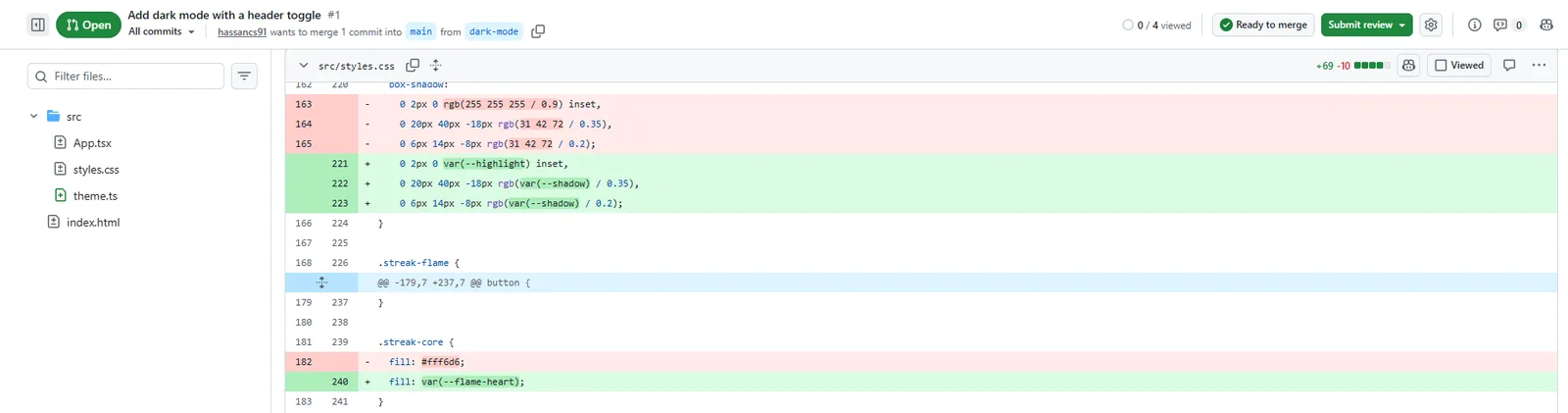Focus the Filter files search field
The image size is (1568, 413).
[x=125, y=76]
